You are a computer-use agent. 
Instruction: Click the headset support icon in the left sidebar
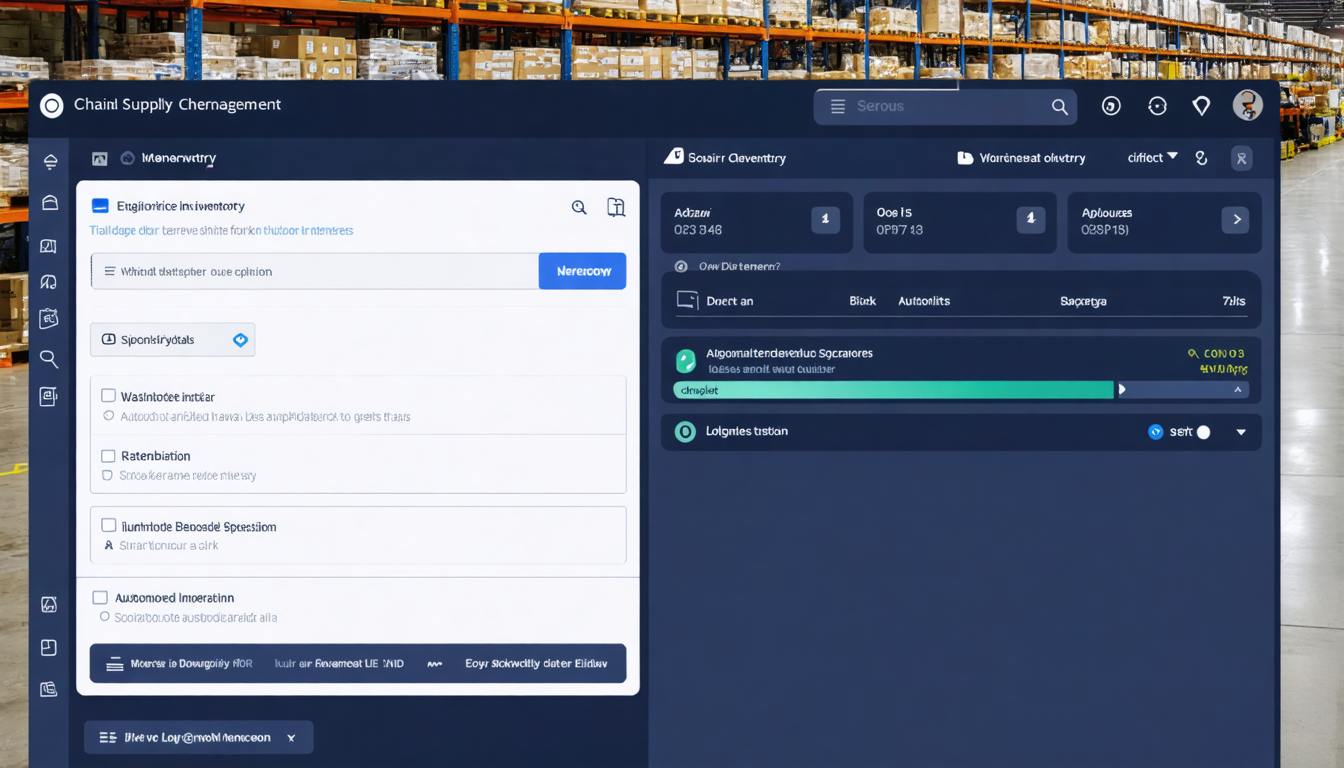point(48,282)
